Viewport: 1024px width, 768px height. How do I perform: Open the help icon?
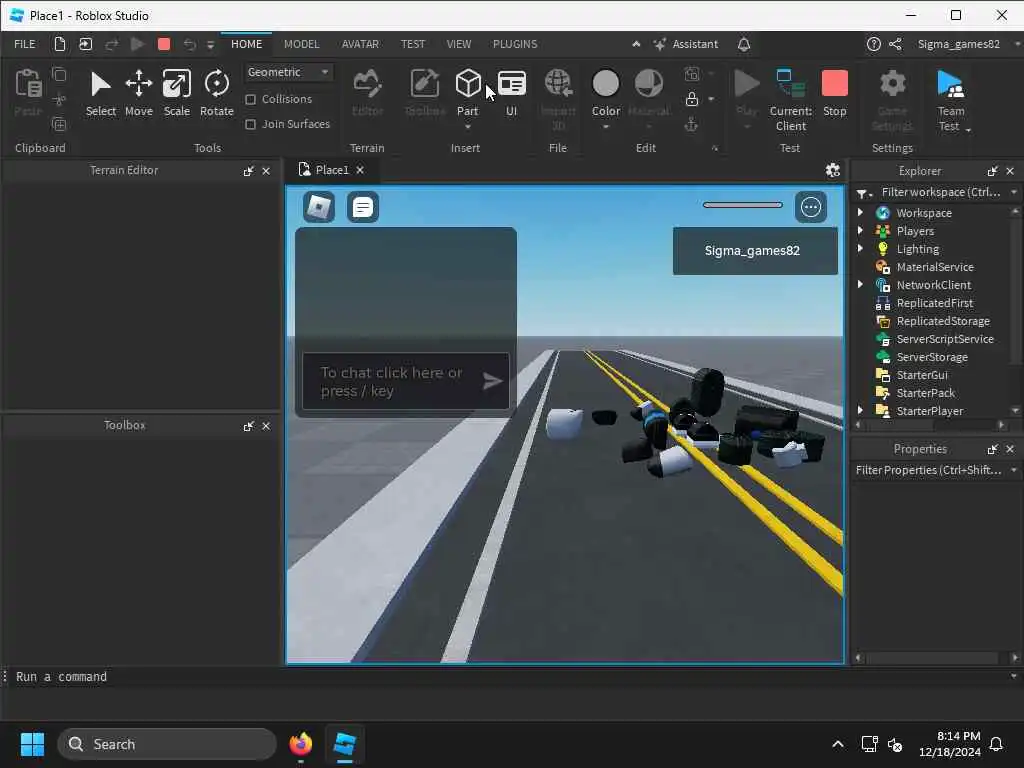pyautogui.click(x=873, y=44)
